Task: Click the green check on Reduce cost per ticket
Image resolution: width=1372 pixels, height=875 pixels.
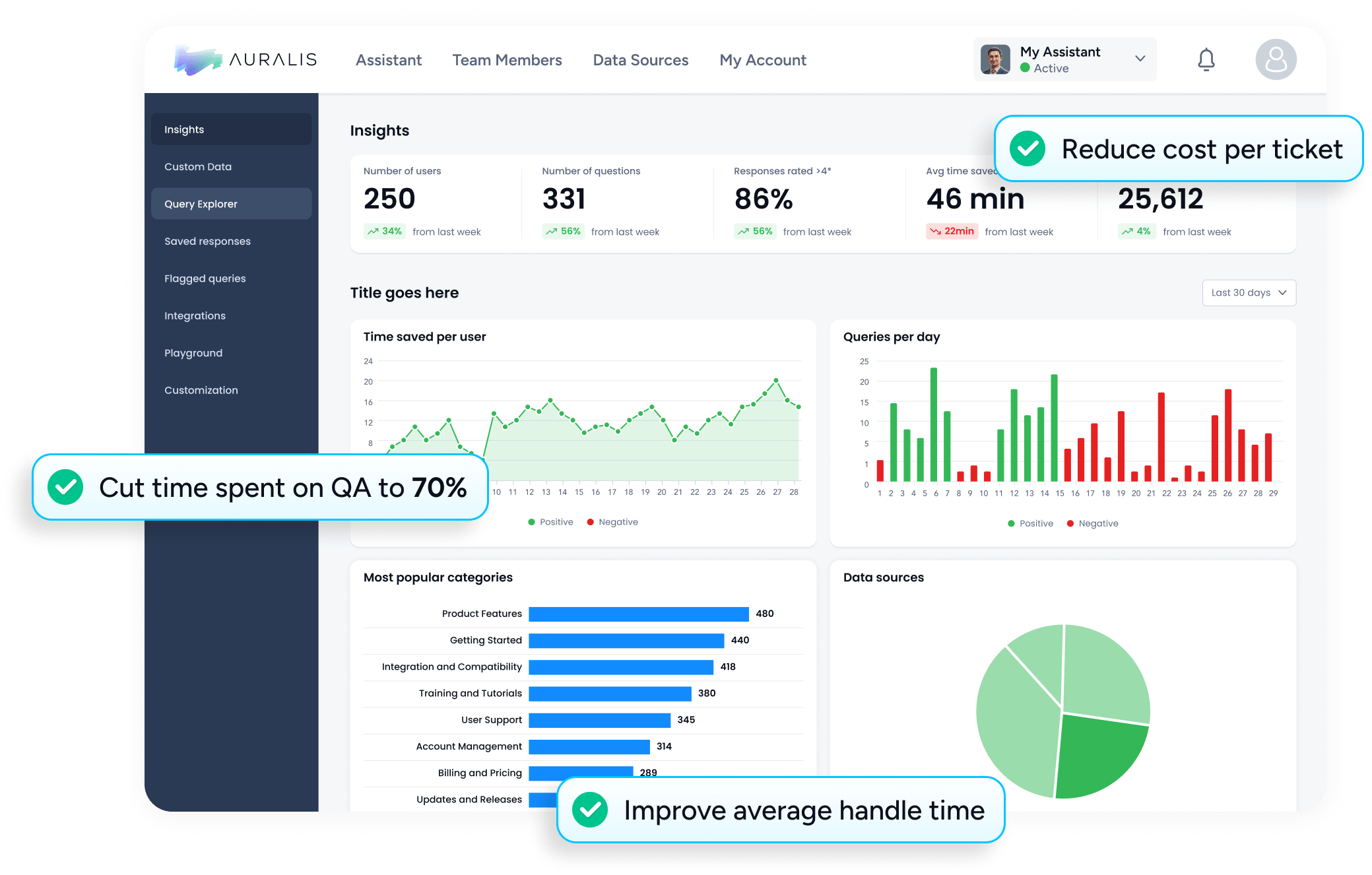Action: [1028, 149]
